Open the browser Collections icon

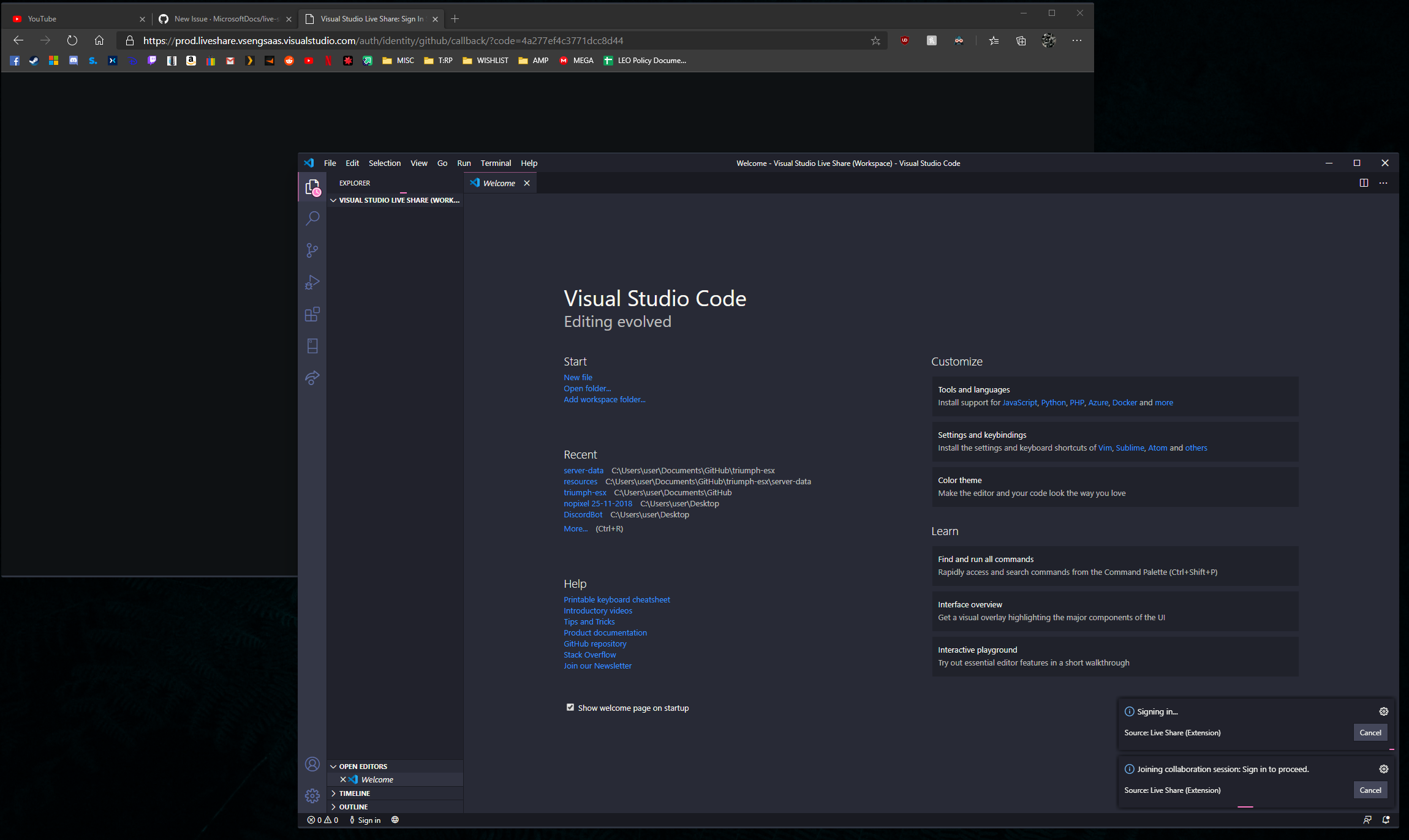[1021, 40]
